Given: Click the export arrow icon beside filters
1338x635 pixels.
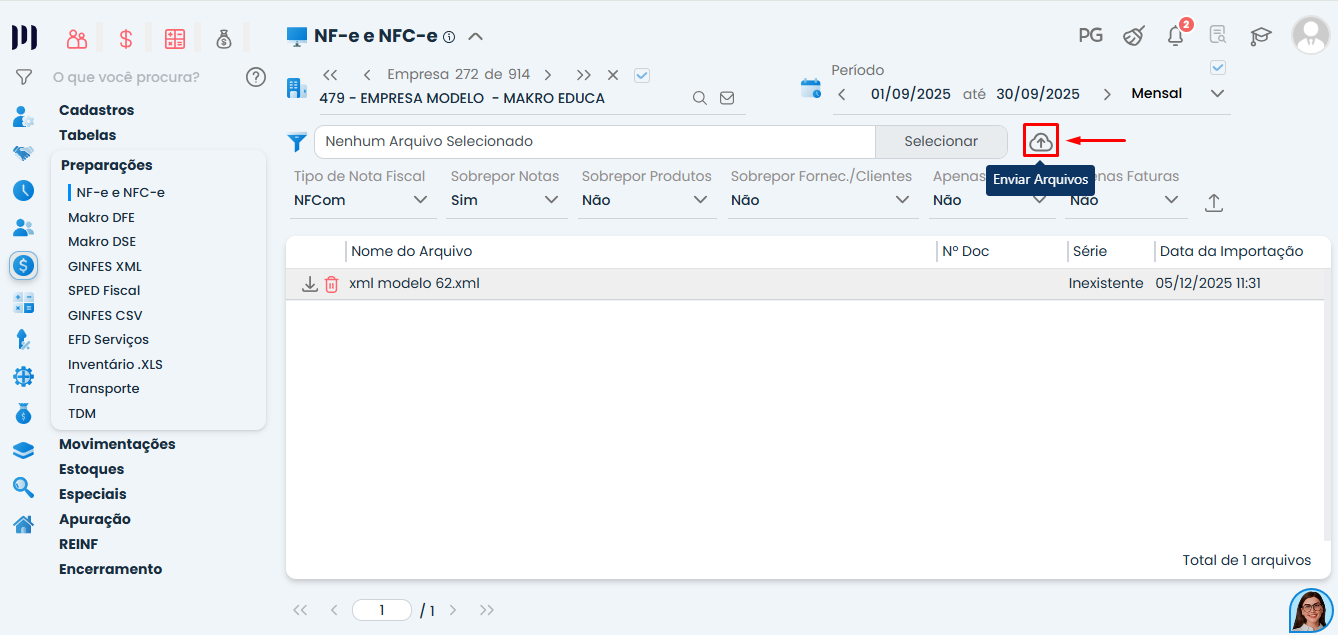Looking at the screenshot, I should tap(1214, 202).
